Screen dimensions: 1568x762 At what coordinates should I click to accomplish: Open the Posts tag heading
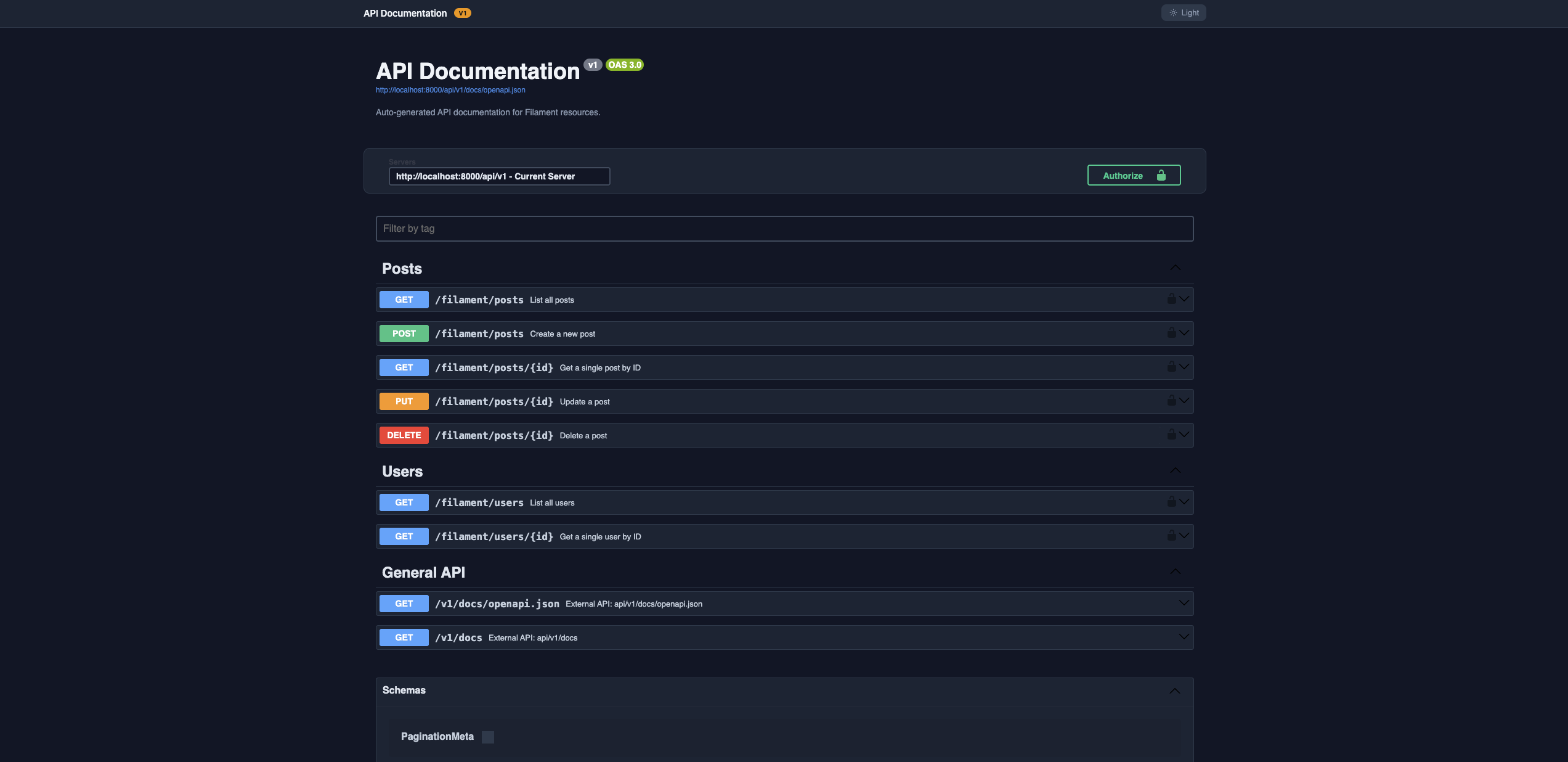coord(402,269)
